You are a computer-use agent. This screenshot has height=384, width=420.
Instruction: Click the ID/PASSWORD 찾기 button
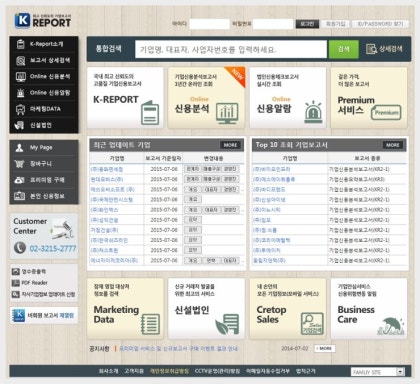[x=380, y=24]
